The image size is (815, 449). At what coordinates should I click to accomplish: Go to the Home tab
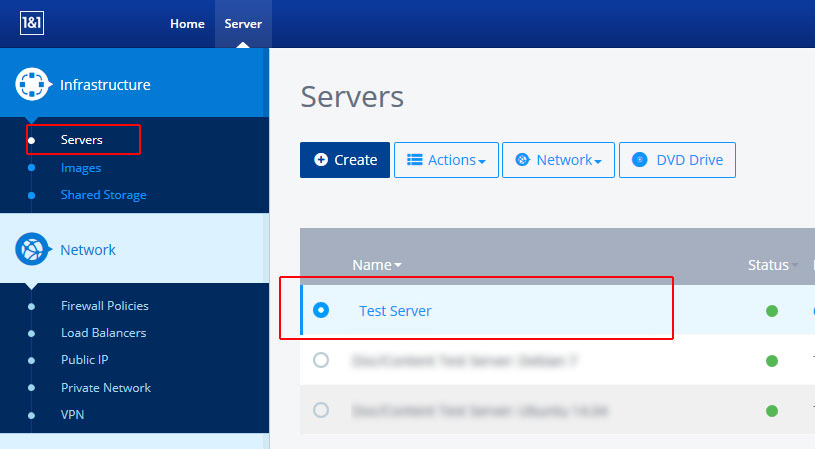tap(187, 24)
